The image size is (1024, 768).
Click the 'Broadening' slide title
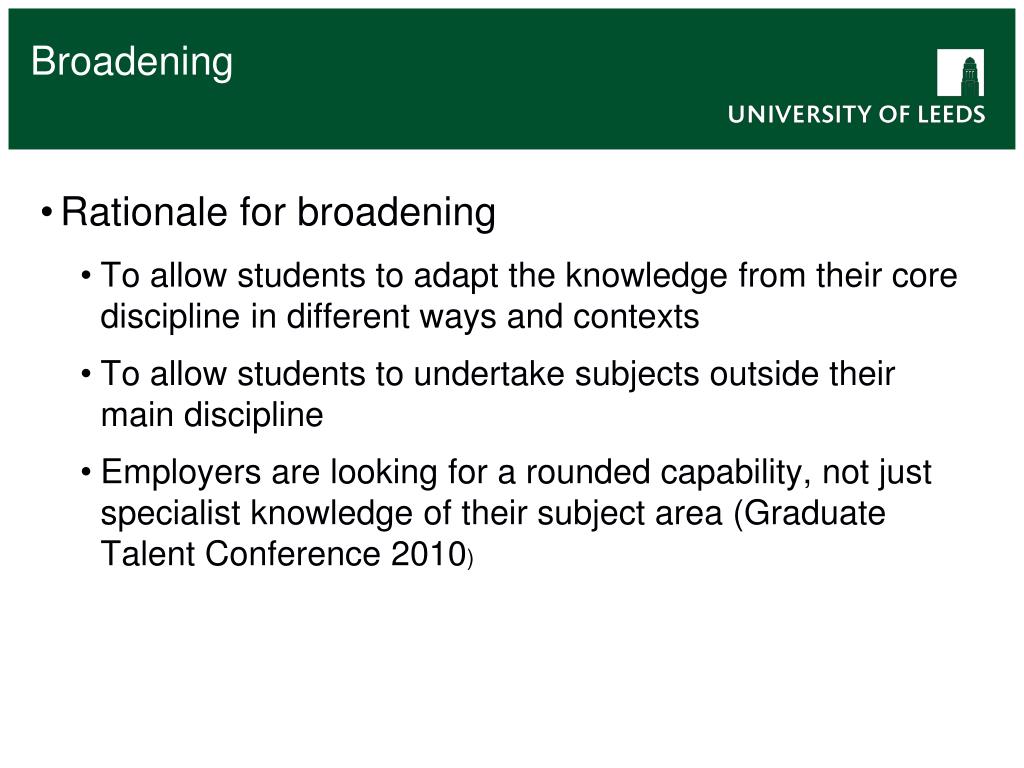pos(132,62)
